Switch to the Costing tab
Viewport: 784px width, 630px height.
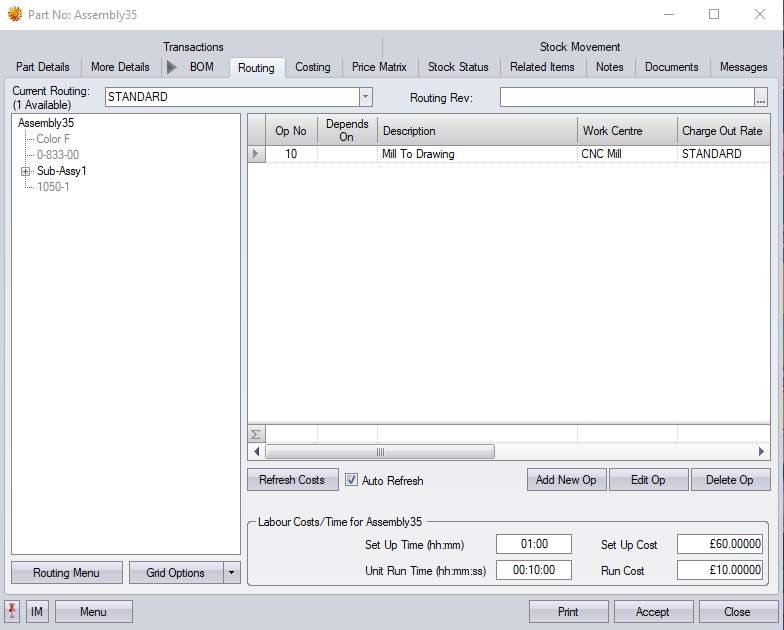[312, 67]
